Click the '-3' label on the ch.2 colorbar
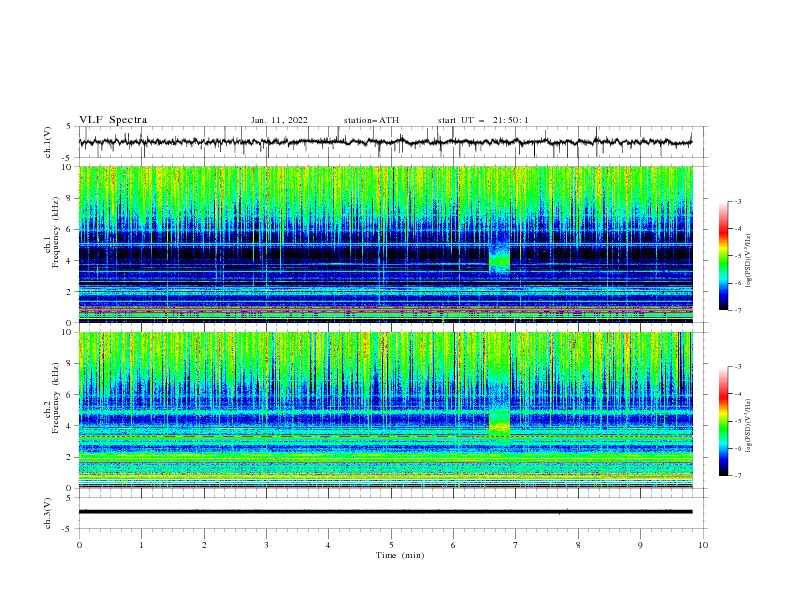Image resolution: width=792 pixels, height=612 pixels. (x=738, y=367)
